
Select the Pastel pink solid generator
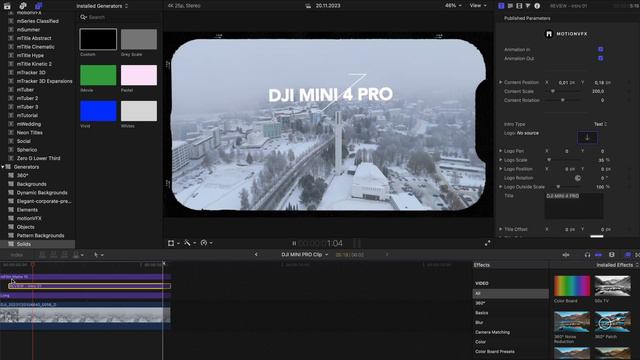click(x=139, y=75)
